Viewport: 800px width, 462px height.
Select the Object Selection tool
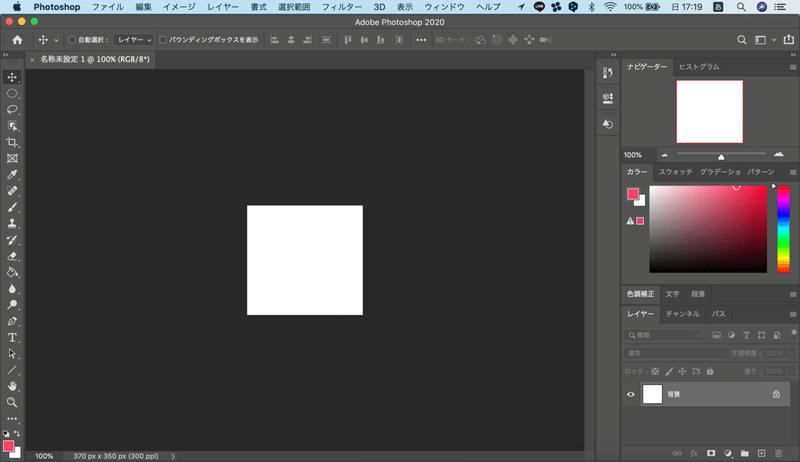click(x=12, y=126)
